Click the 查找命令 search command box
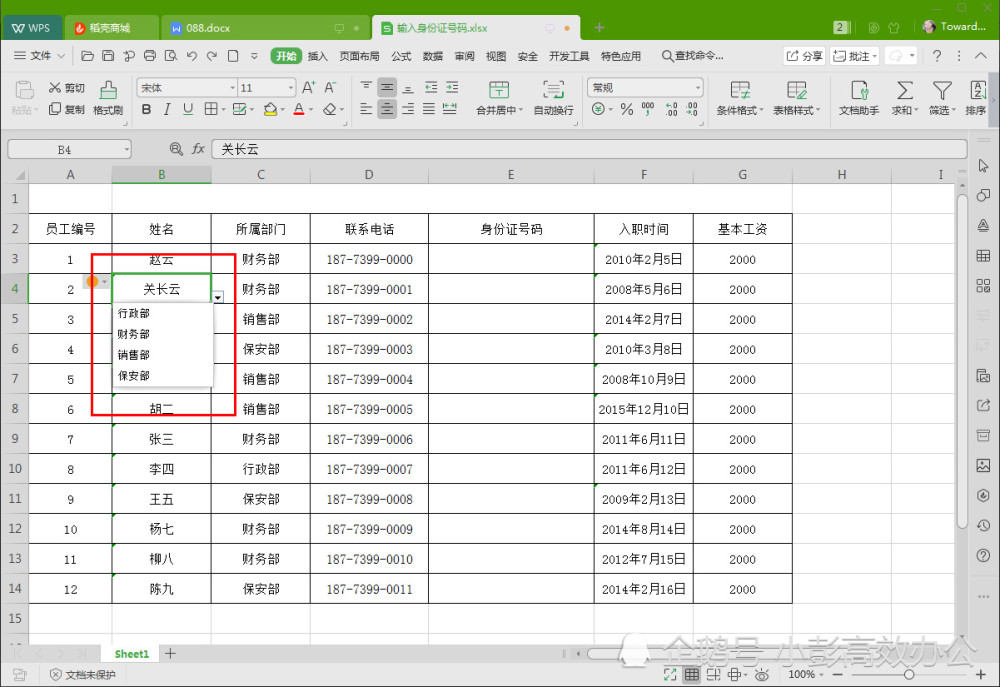 693,56
